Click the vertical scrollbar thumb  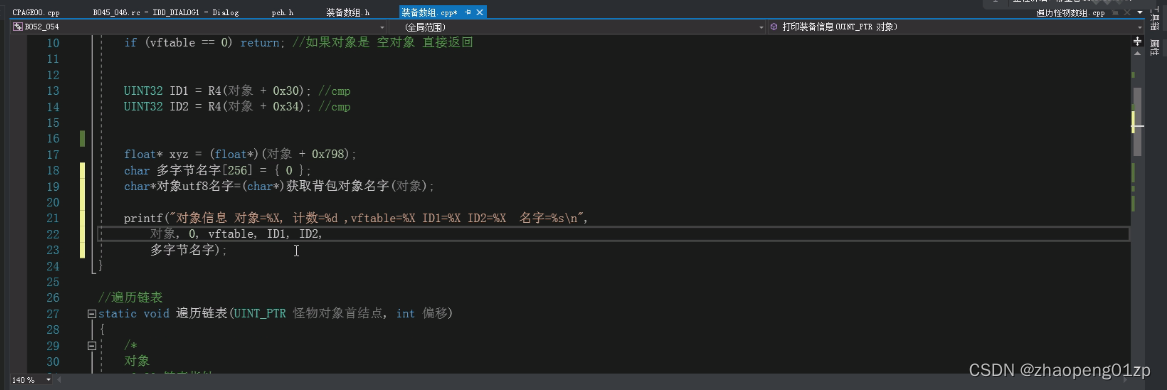[x=1137, y=122]
